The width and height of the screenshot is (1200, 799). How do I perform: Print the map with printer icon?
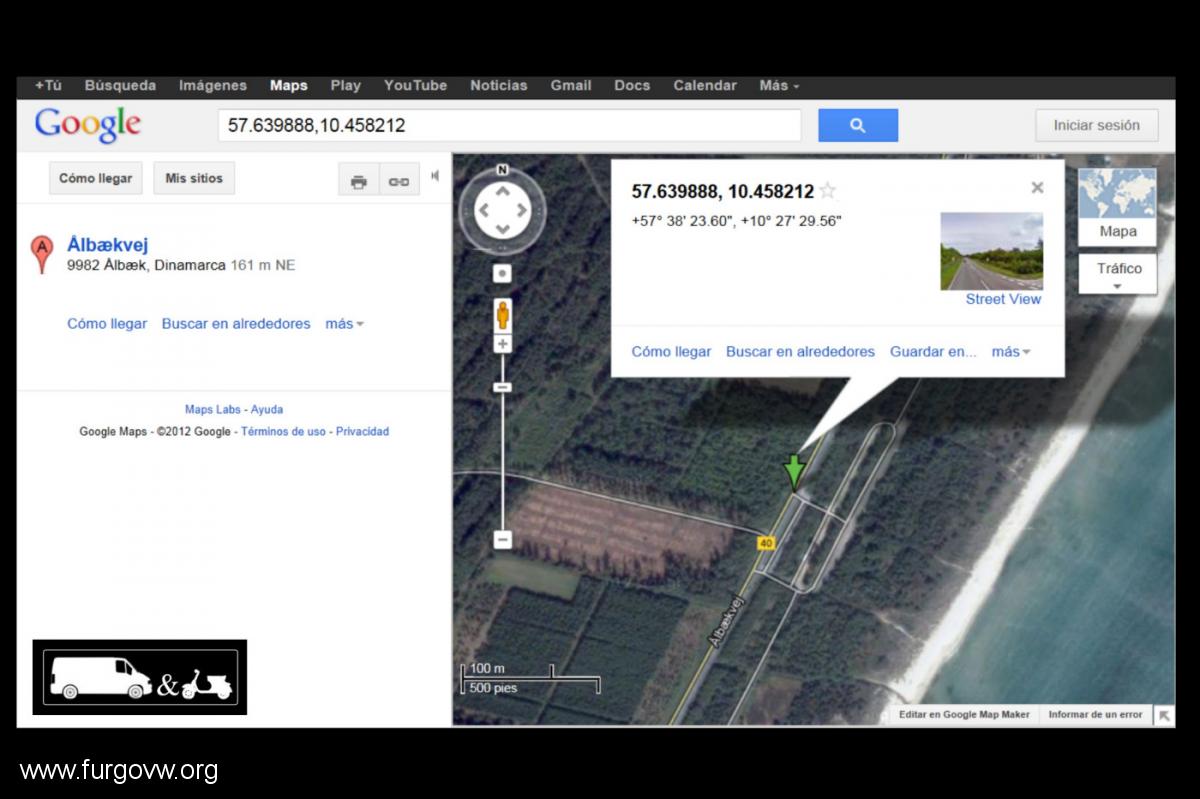pyautogui.click(x=359, y=181)
